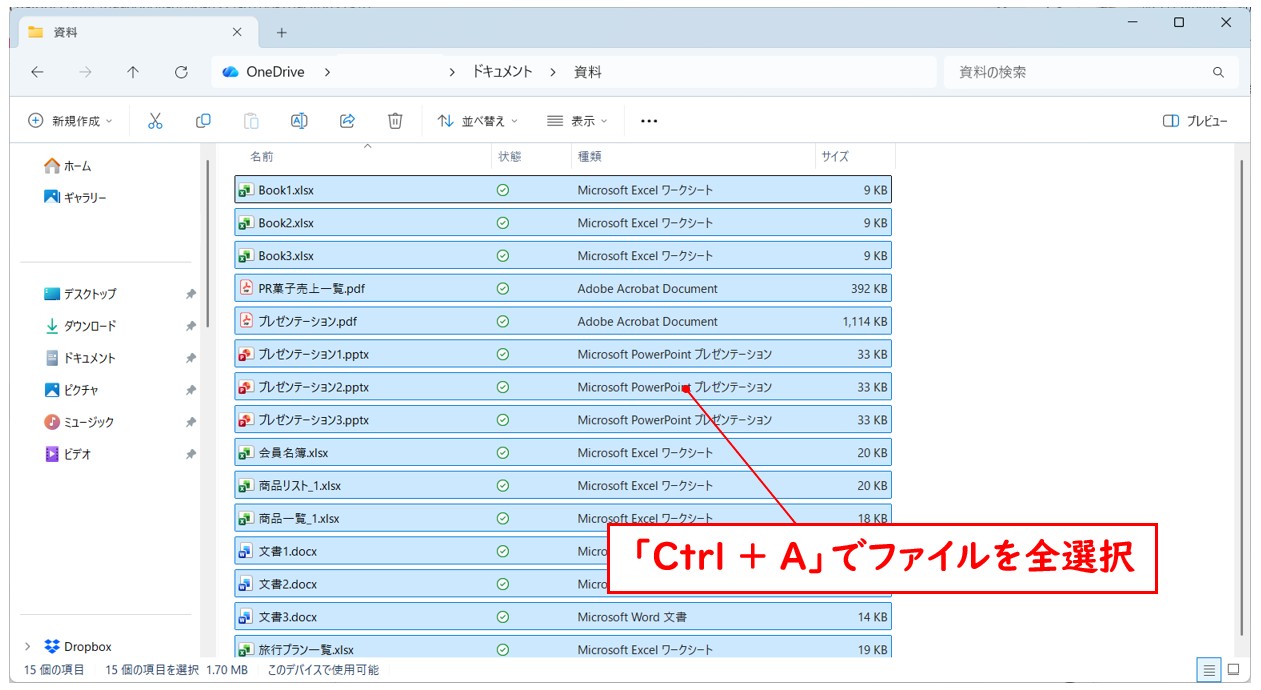The width and height of the screenshot is (1261, 690).
Task: Open sharing via the Share icon
Action: pos(347,121)
